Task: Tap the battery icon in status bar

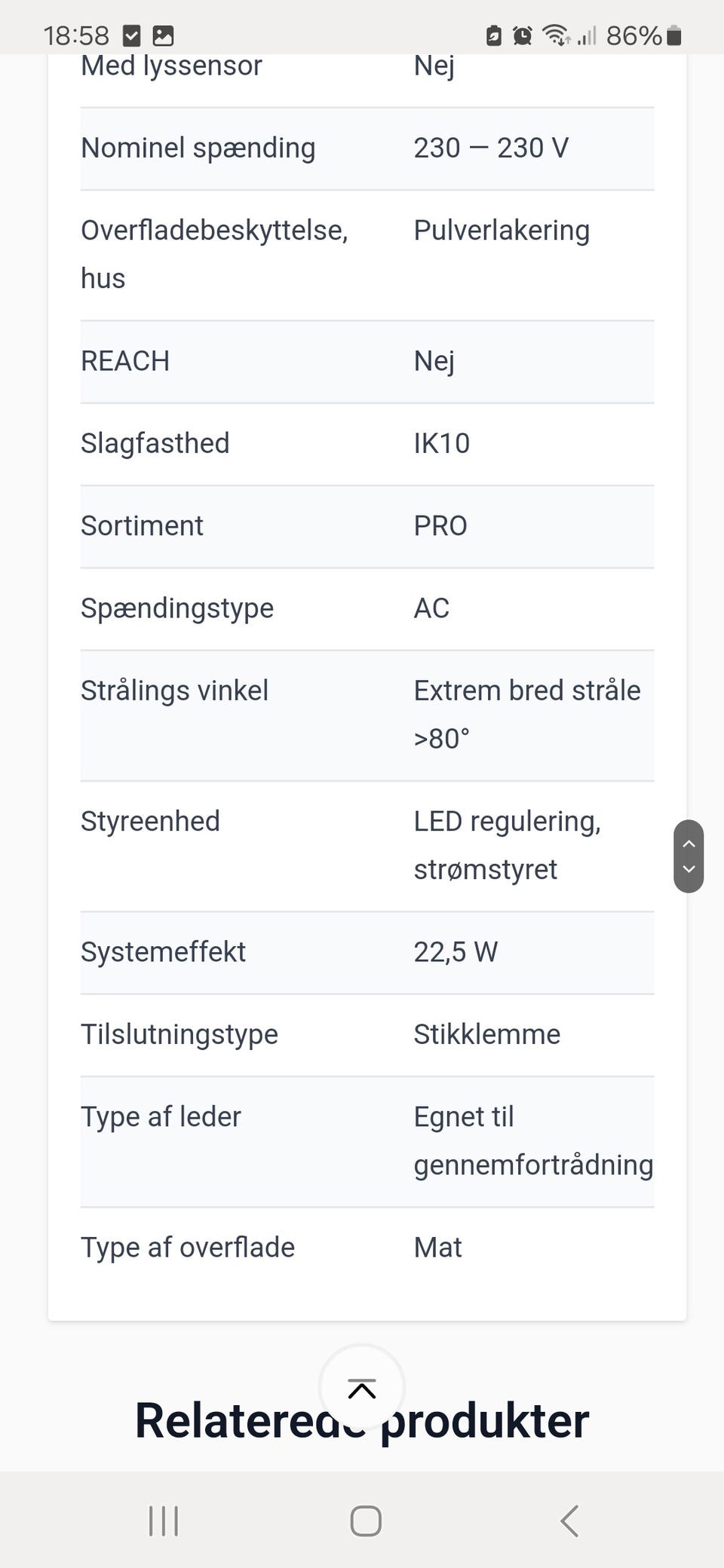Action: pos(675,35)
